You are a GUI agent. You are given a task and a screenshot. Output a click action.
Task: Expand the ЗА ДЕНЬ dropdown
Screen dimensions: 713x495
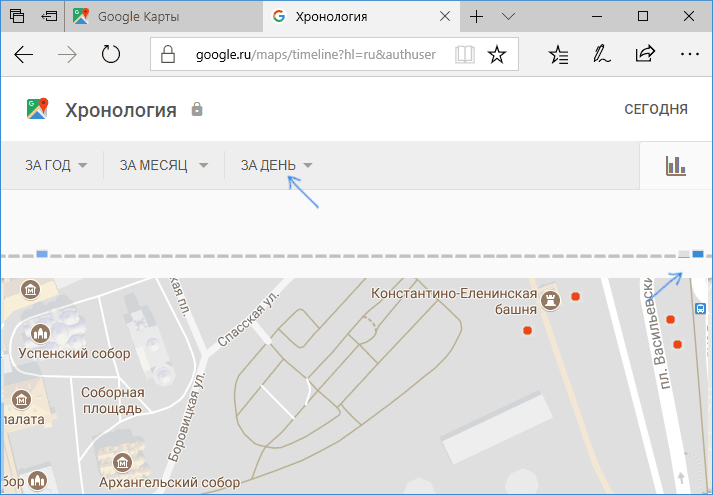[x=276, y=166]
